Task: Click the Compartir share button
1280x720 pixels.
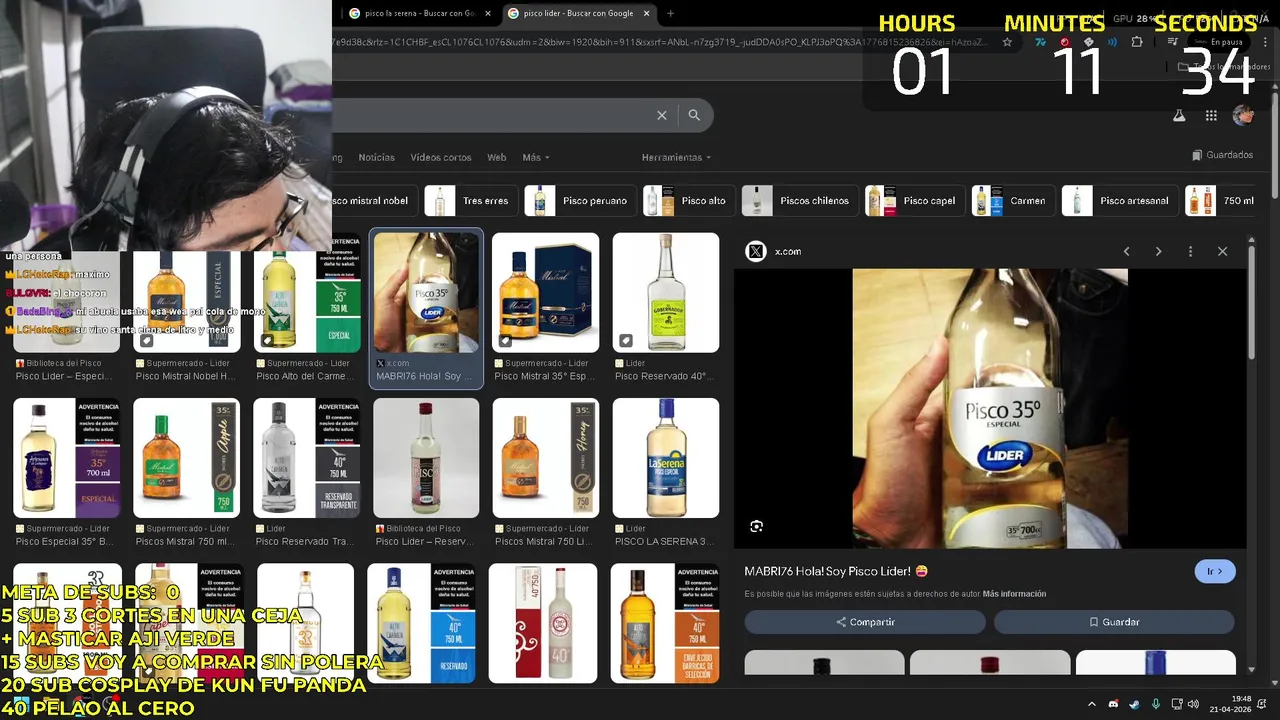Action: 865,622
